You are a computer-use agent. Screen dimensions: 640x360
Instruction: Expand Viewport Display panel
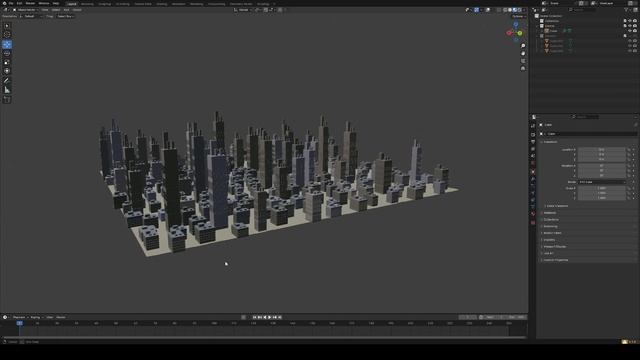tap(554, 247)
